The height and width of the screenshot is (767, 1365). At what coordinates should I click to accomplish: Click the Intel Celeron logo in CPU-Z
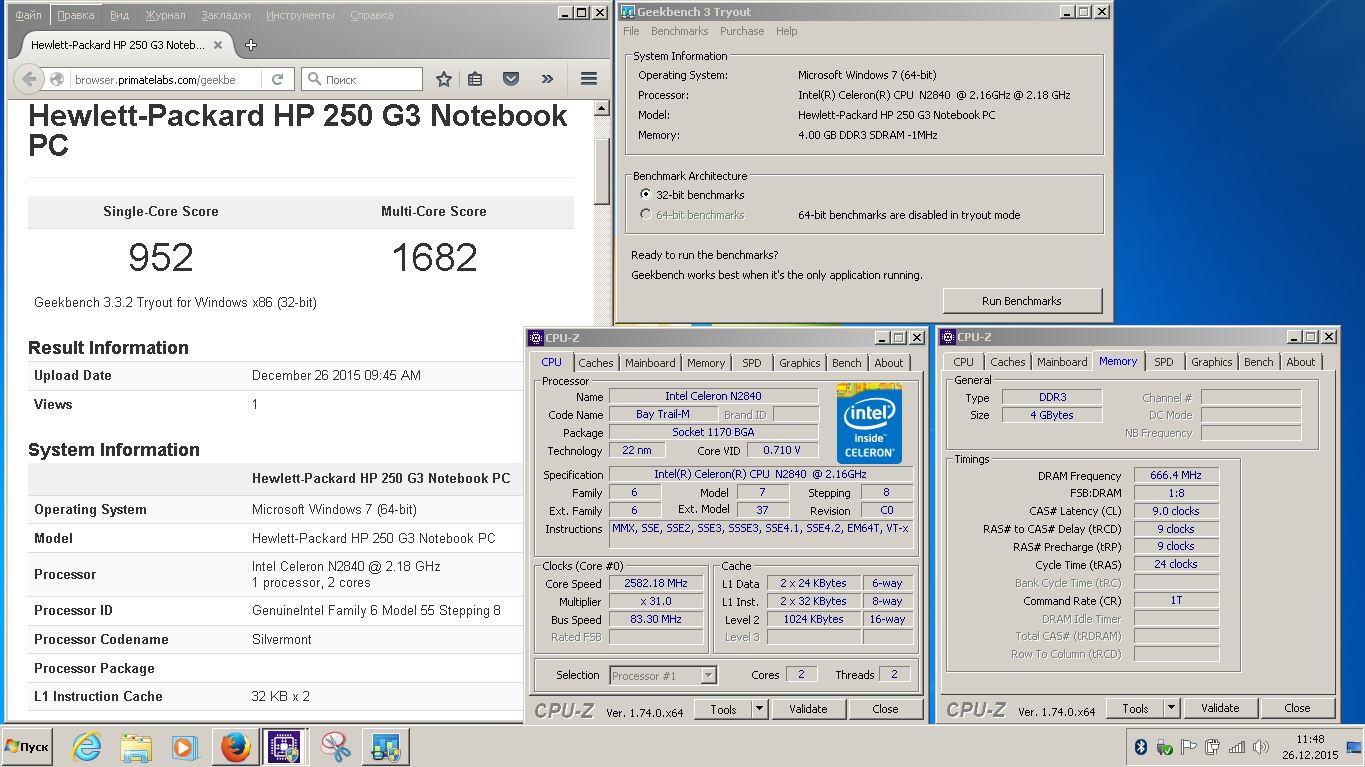click(869, 423)
